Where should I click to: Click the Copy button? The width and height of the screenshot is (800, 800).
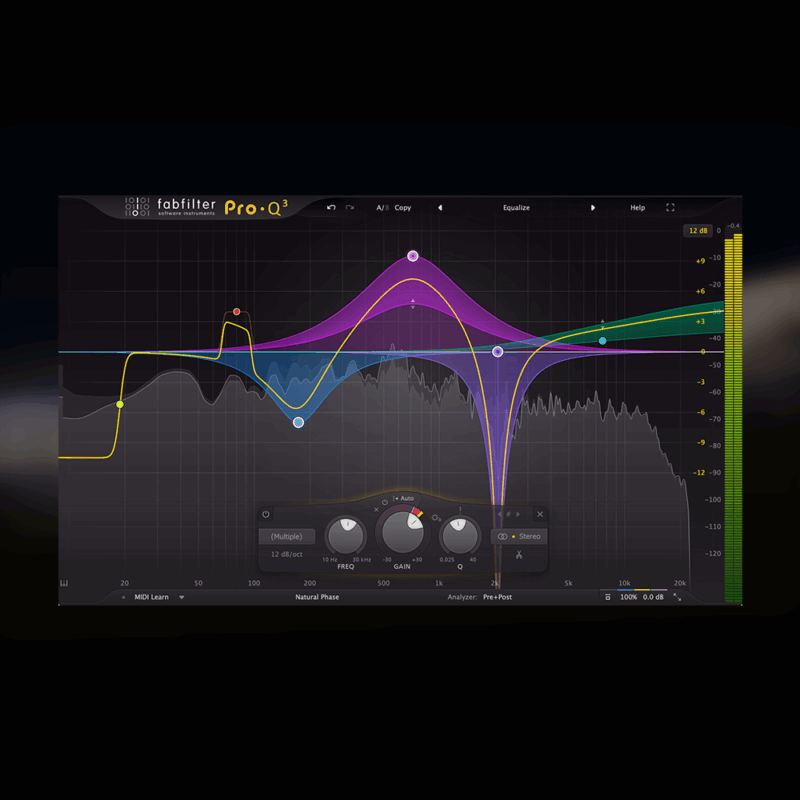point(403,208)
